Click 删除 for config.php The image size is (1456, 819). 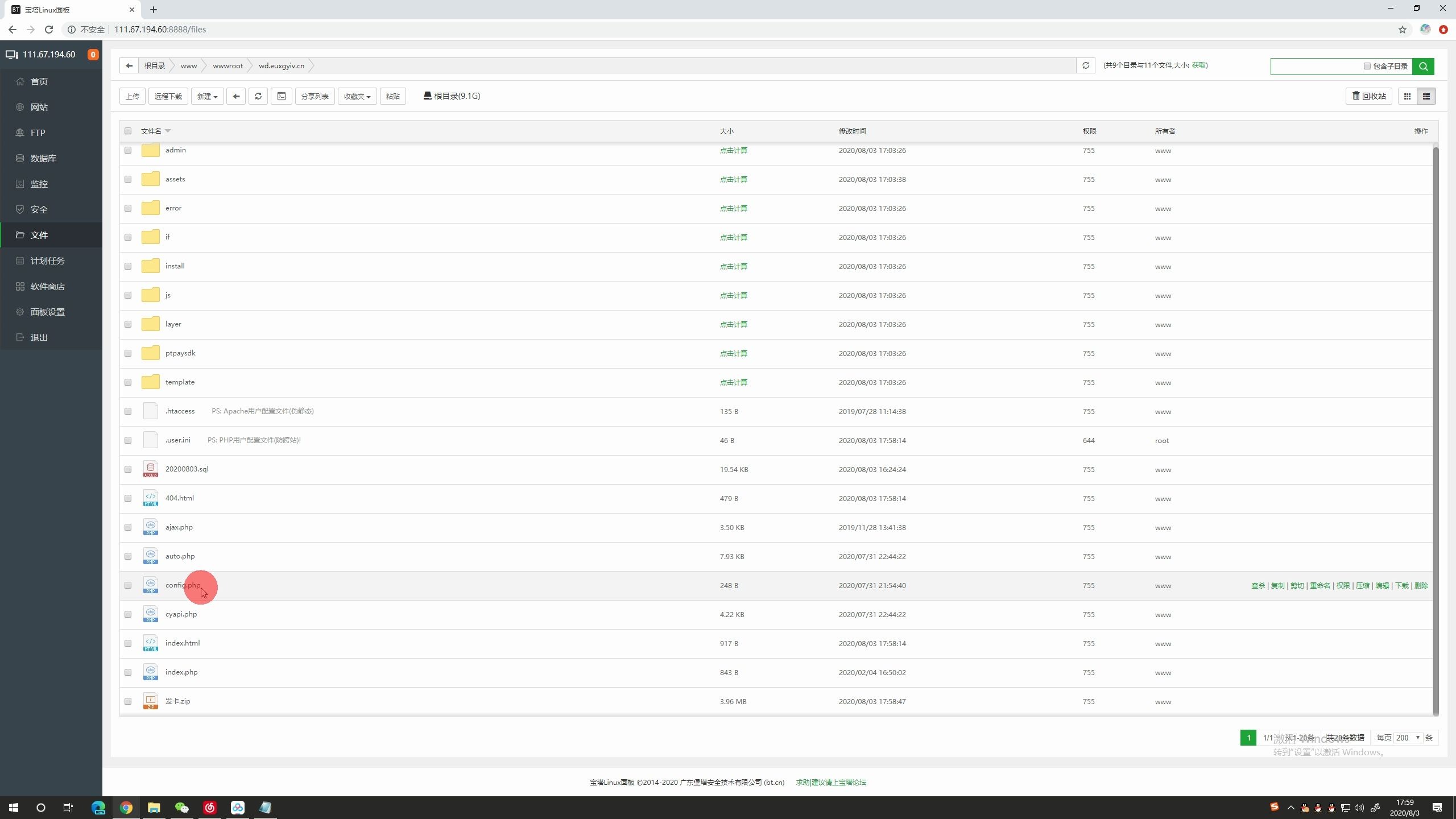point(1421,586)
